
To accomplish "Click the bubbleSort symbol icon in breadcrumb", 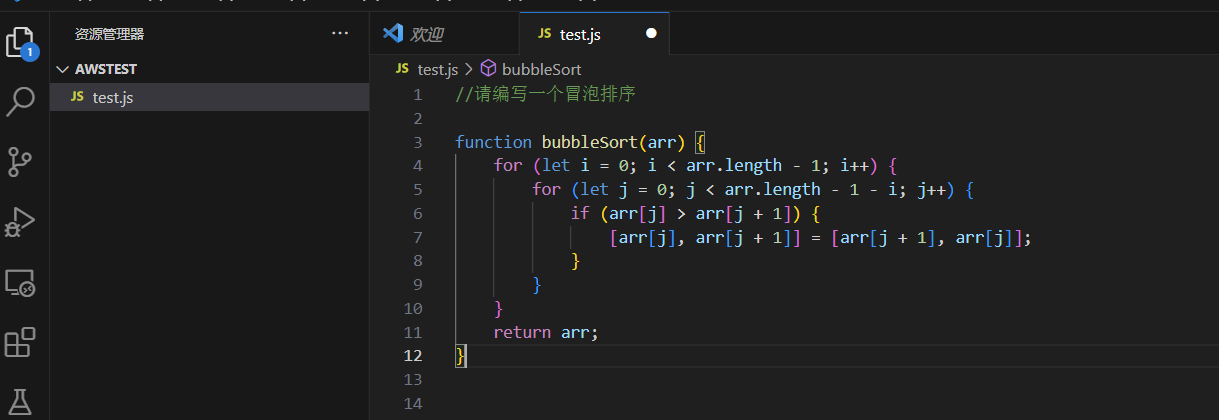I will (489, 69).
